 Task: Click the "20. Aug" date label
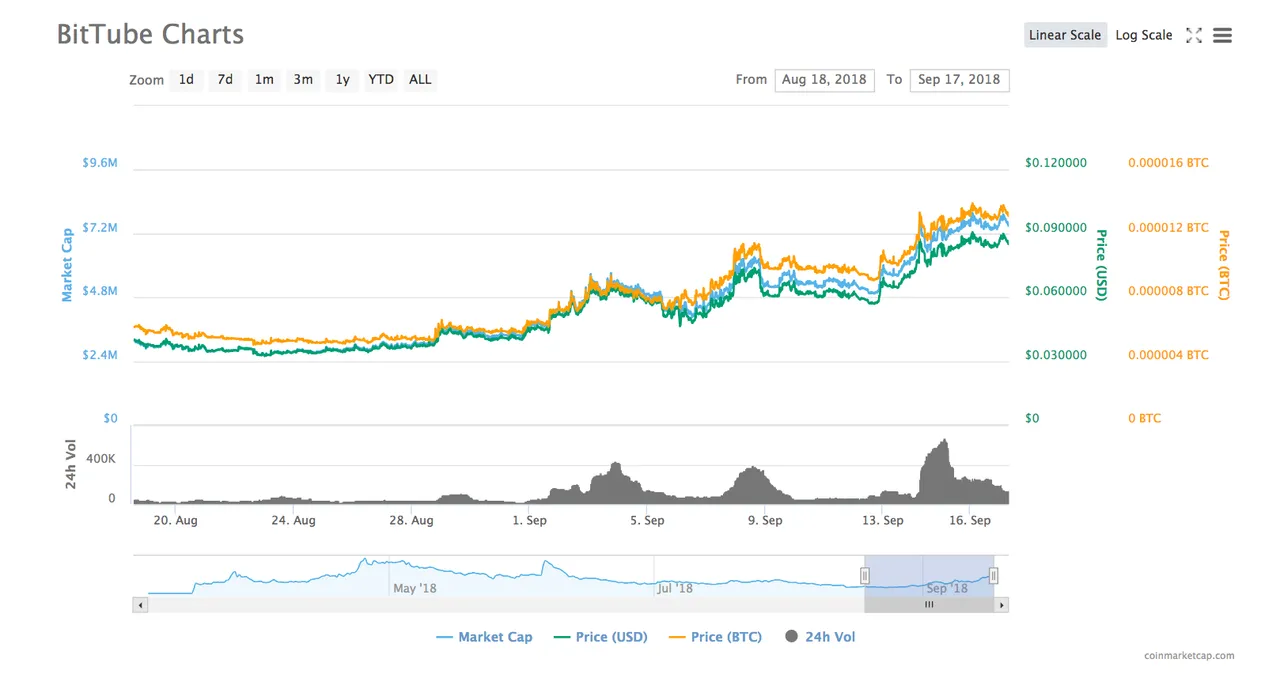pyautogui.click(x=174, y=520)
